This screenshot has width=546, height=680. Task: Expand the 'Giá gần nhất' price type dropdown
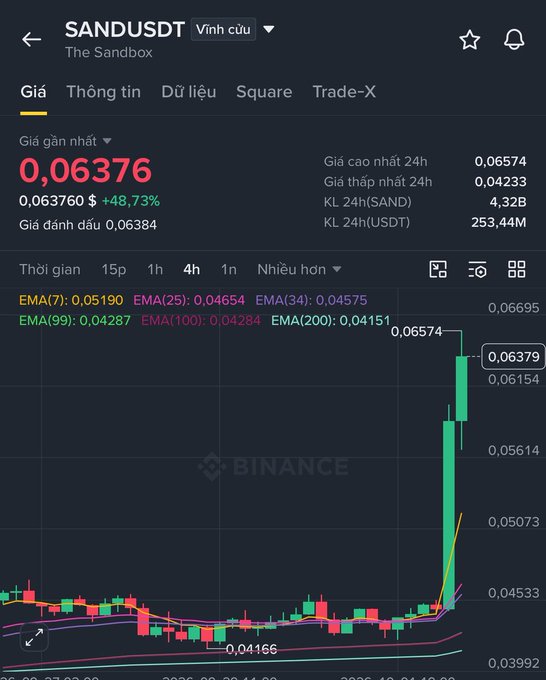(x=107, y=141)
